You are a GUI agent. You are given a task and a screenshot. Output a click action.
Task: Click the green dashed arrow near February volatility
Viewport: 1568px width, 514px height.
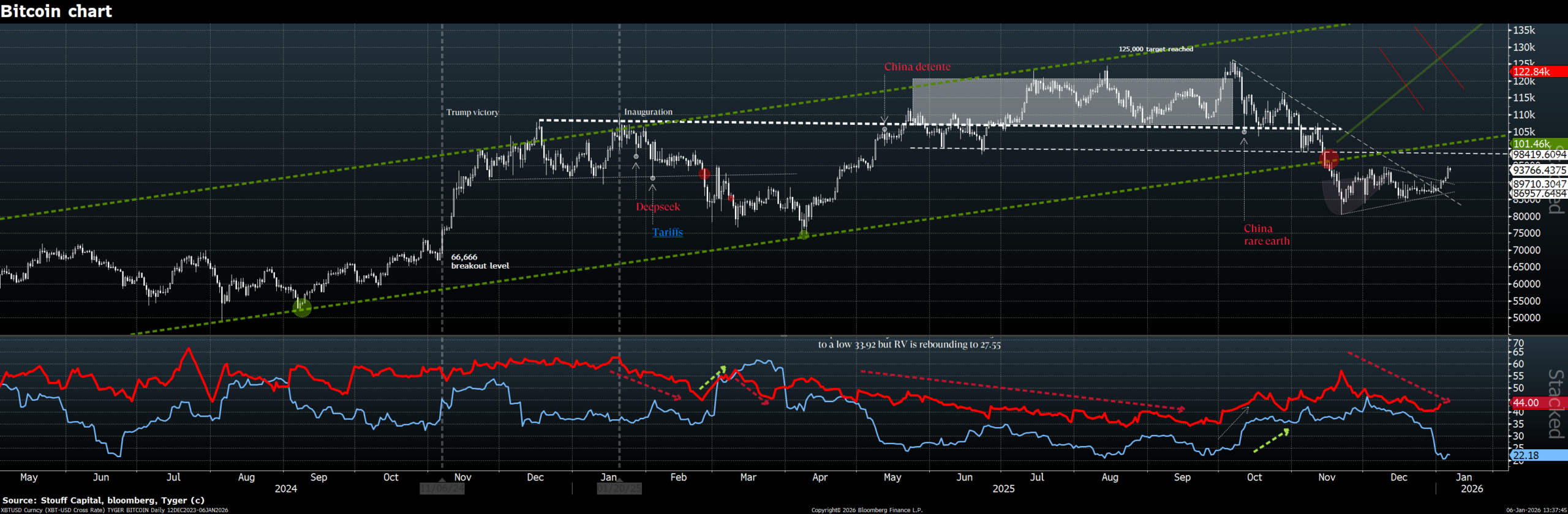coord(713,378)
